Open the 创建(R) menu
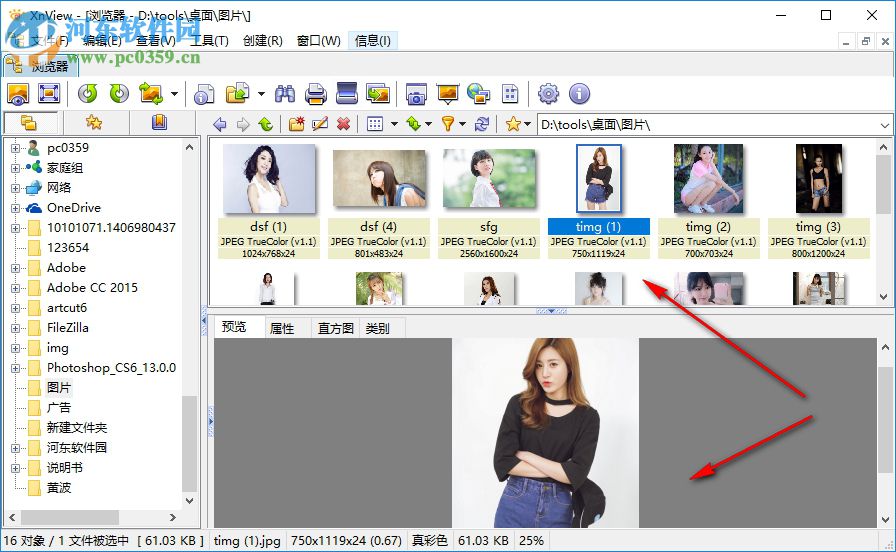The width and height of the screenshot is (896, 552). click(263, 41)
